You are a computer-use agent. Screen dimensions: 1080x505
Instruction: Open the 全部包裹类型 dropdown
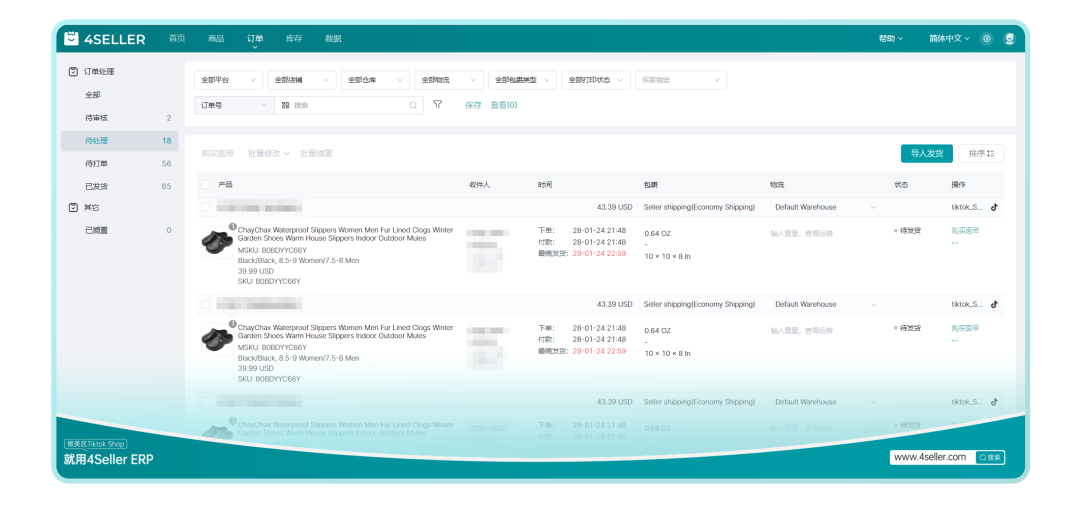tap(523, 80)
